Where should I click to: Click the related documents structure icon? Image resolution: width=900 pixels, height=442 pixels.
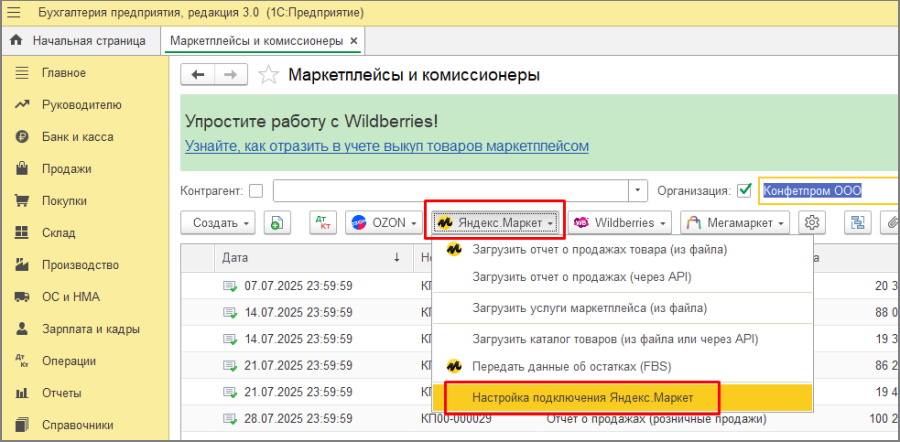click(858, 223)
